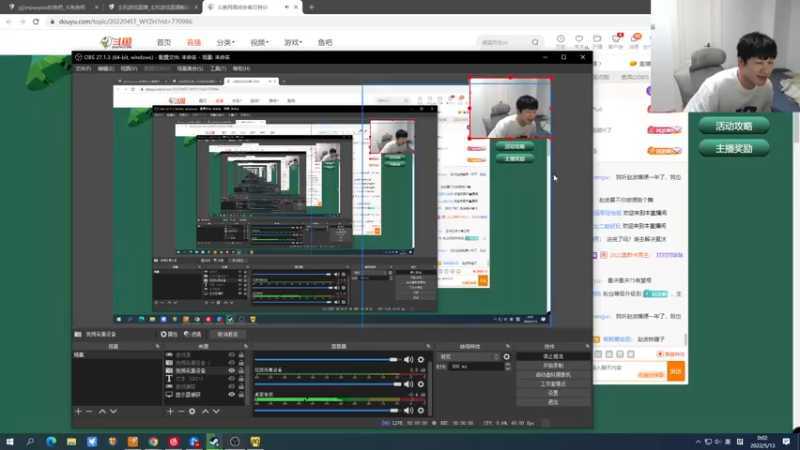Toggle visibility of selected 视频采集设备 source
The height and width of the screenshot is (450, 800).
[x=232, y=370]
